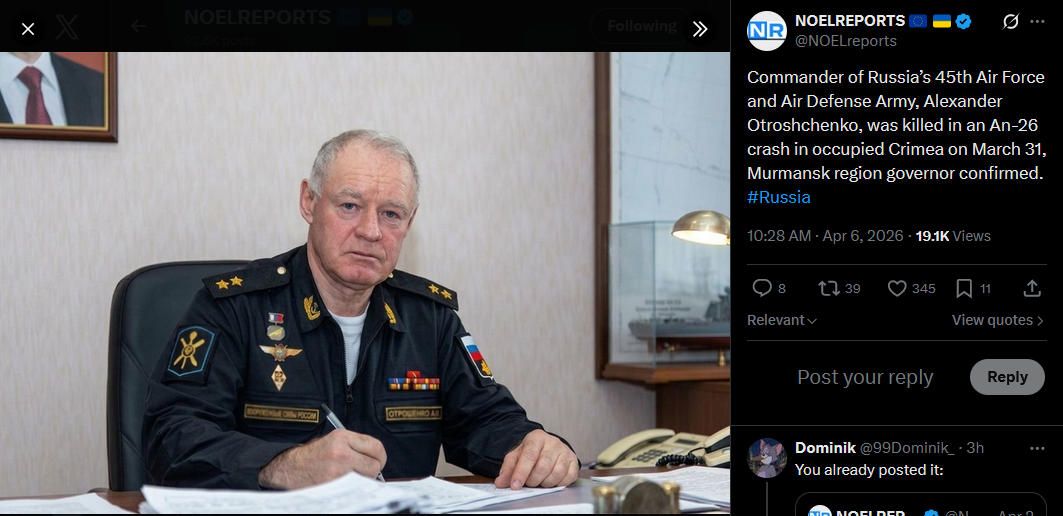This screenshot has width=1063, height=516.
Task: Like the post via heart icon
Action: (897, 288)
